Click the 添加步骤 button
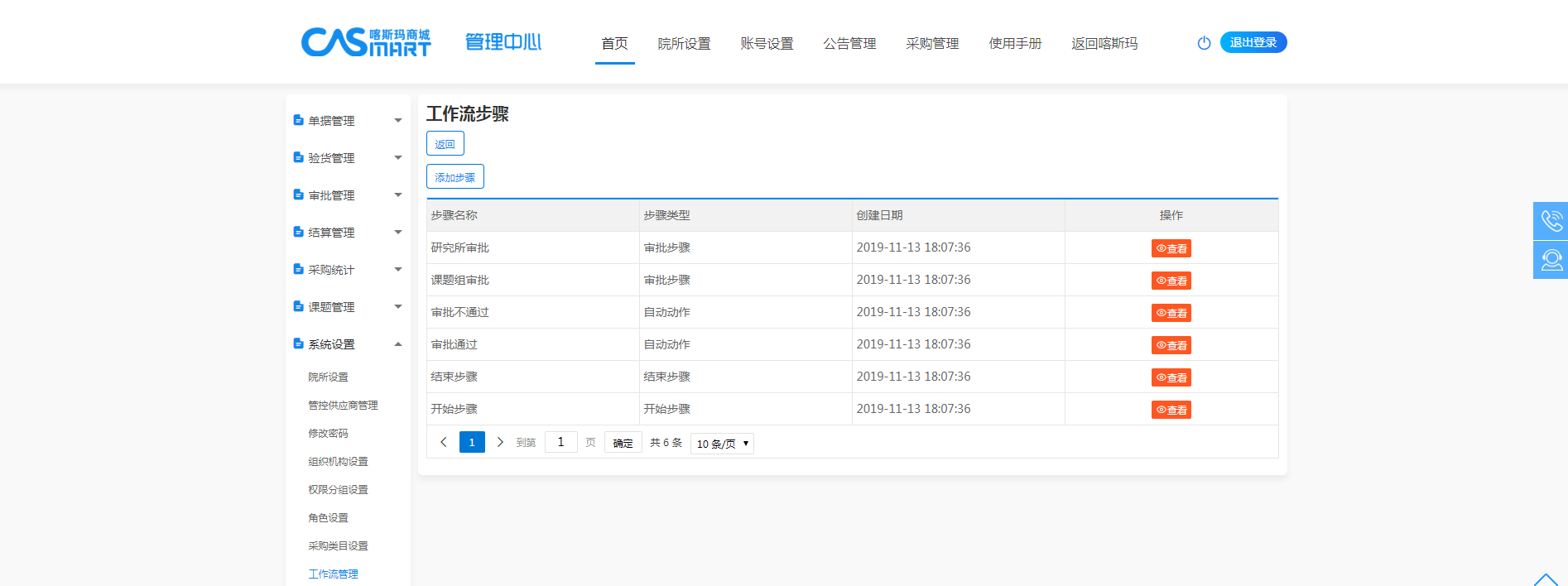 (455, 177)
